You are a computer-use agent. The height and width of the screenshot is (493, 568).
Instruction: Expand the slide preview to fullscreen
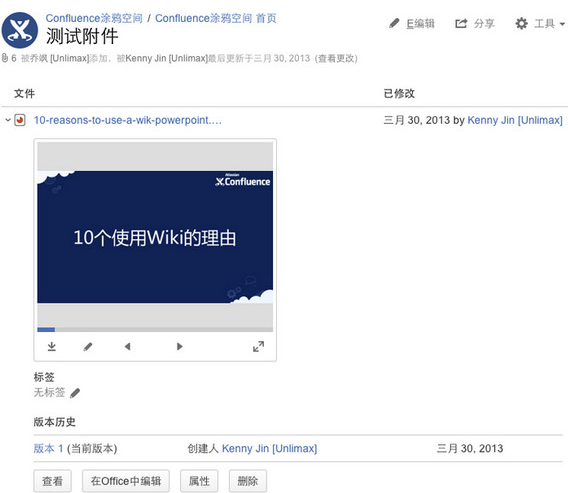[258, 347]
